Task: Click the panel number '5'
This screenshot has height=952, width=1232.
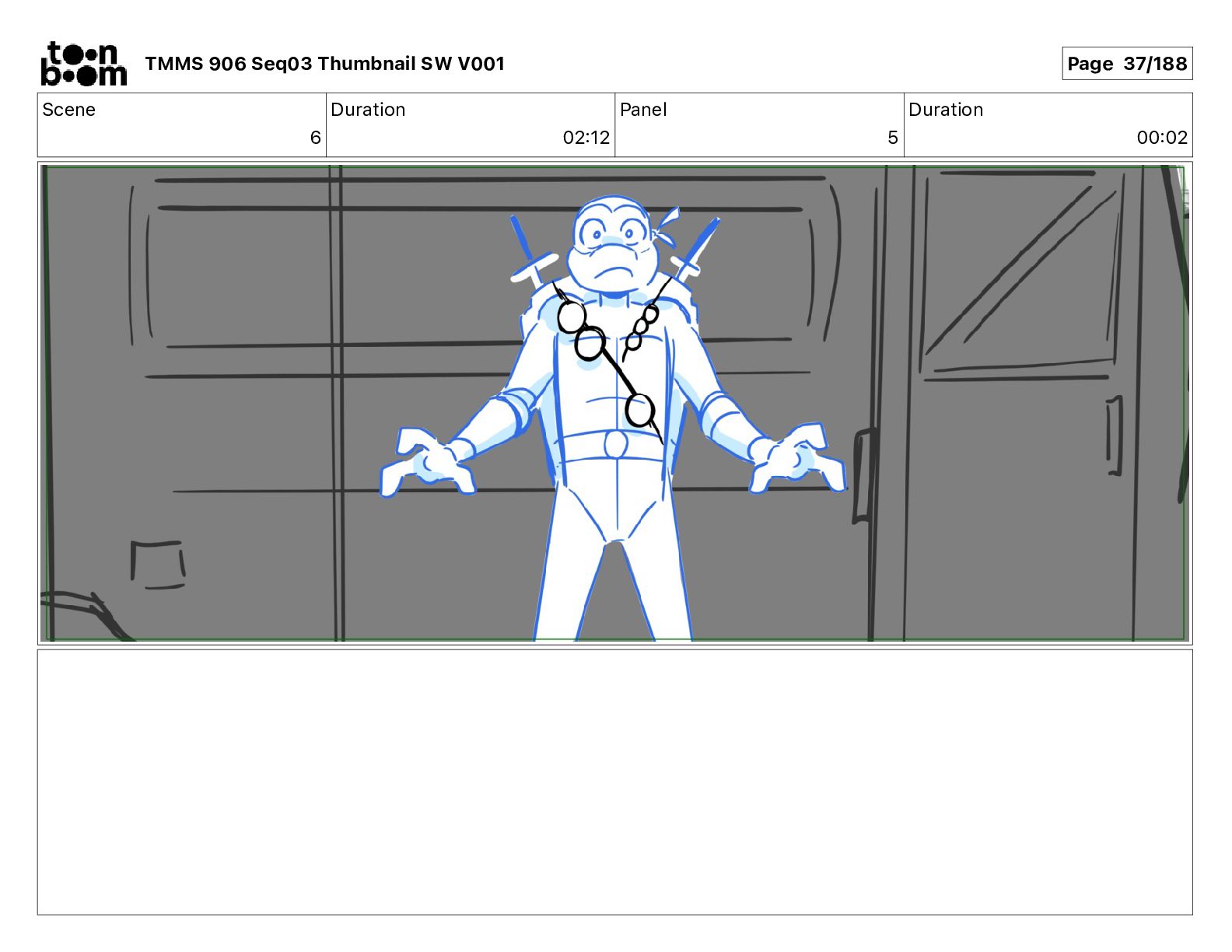Action: pyautogui.click(x=893, y=138)
